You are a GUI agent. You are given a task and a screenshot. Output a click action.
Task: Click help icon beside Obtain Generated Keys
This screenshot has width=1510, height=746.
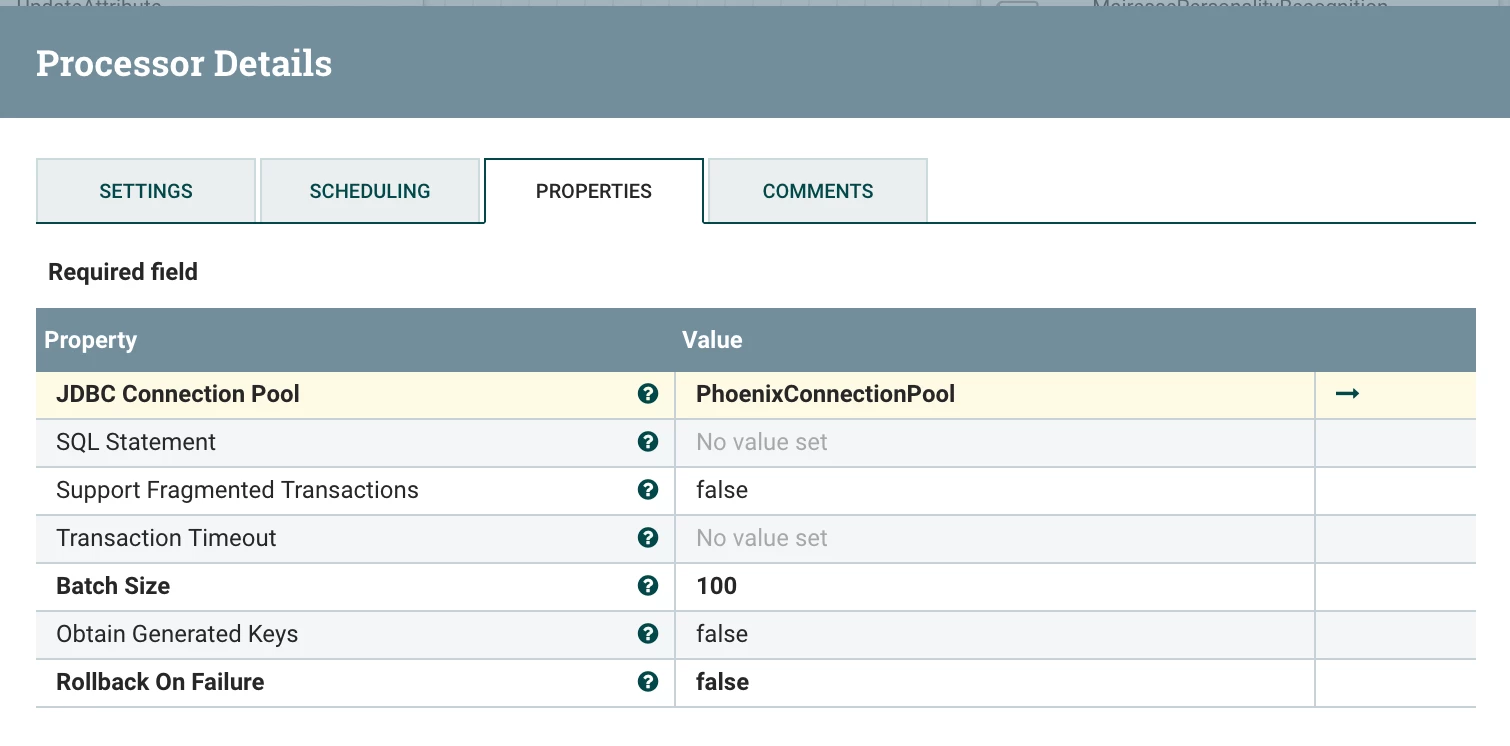click(x=648, y=634)
